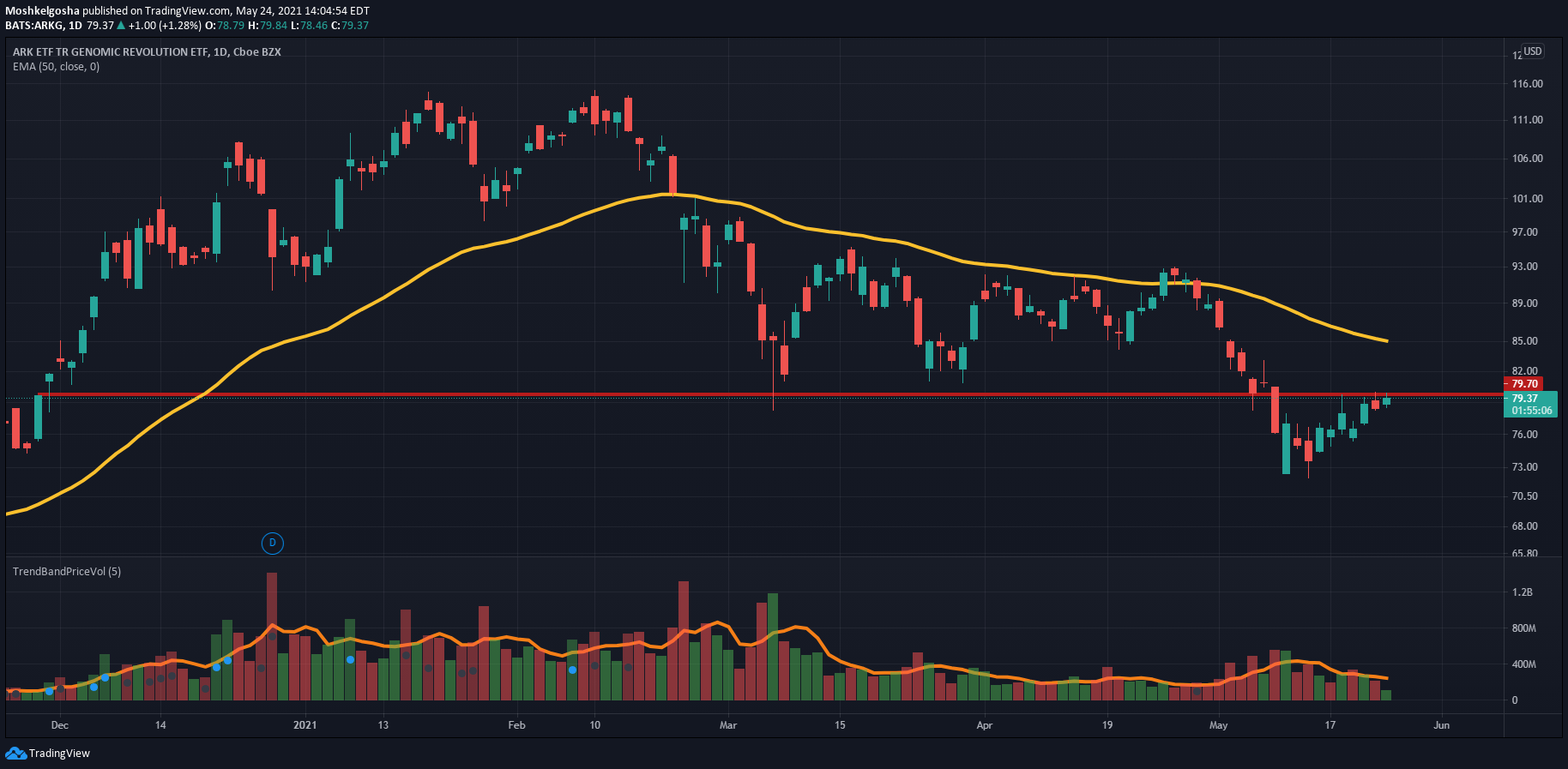Click the 73.00 price axis label
1568x769 pixels.
click(1524, 467)
